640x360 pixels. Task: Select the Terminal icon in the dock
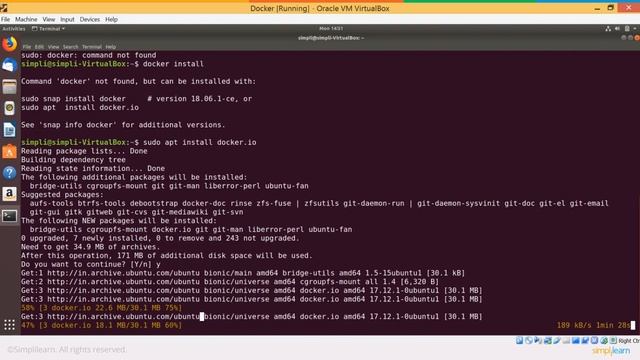9,216
